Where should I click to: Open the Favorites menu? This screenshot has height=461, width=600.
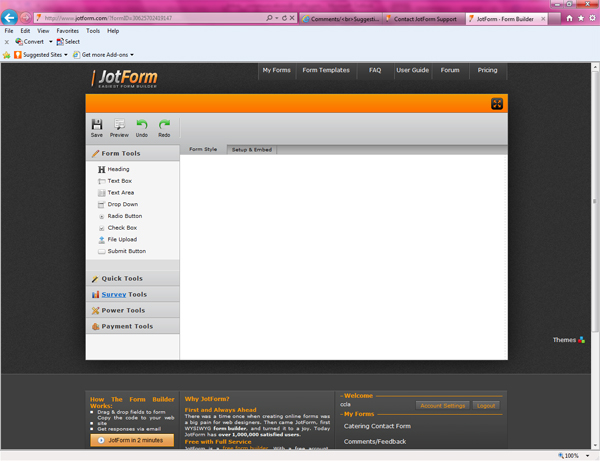pos(68,31)
